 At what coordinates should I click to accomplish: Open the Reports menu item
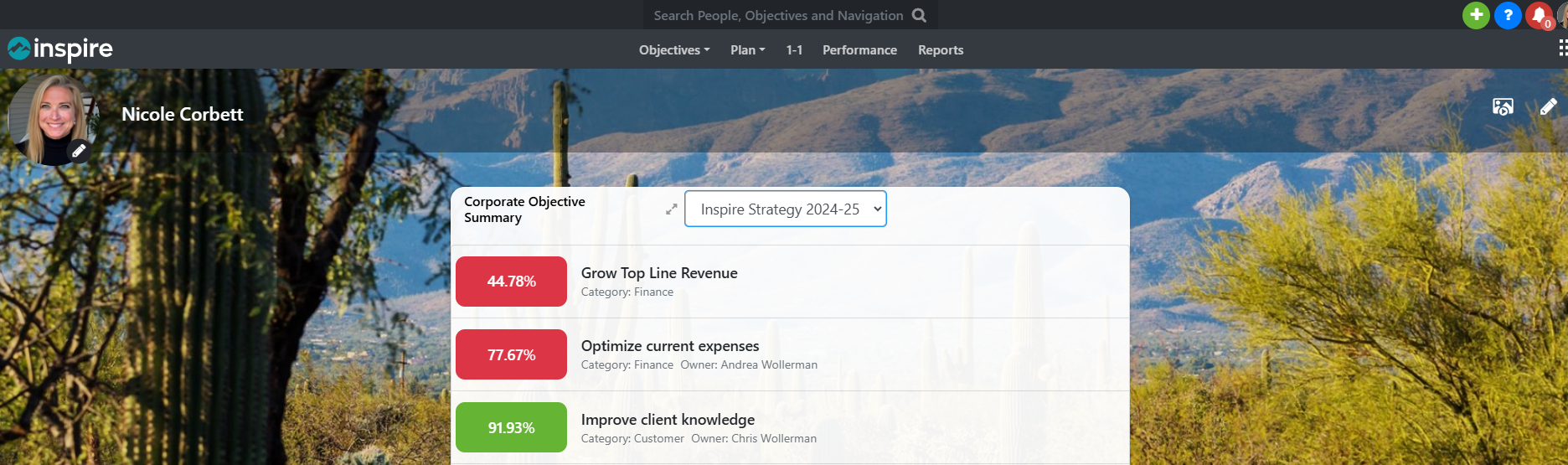941,50
